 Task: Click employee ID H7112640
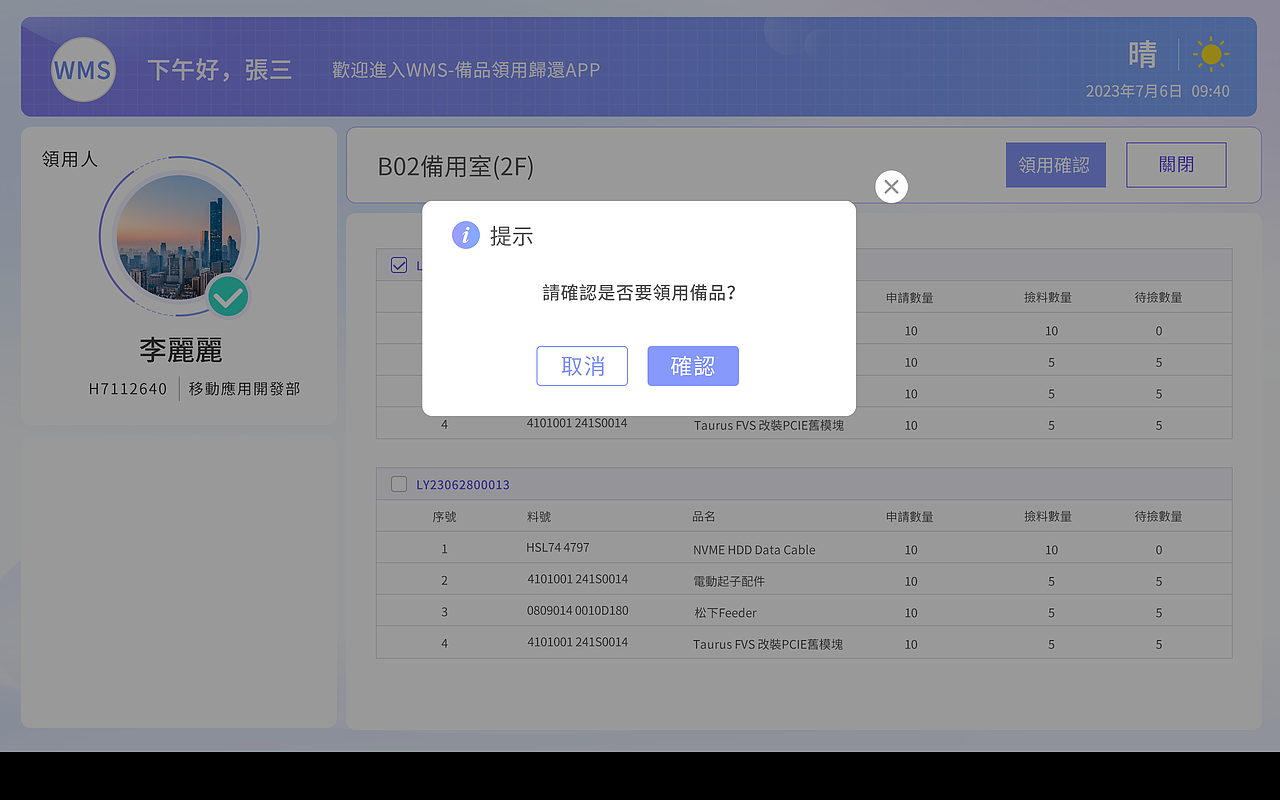(128, 388)
